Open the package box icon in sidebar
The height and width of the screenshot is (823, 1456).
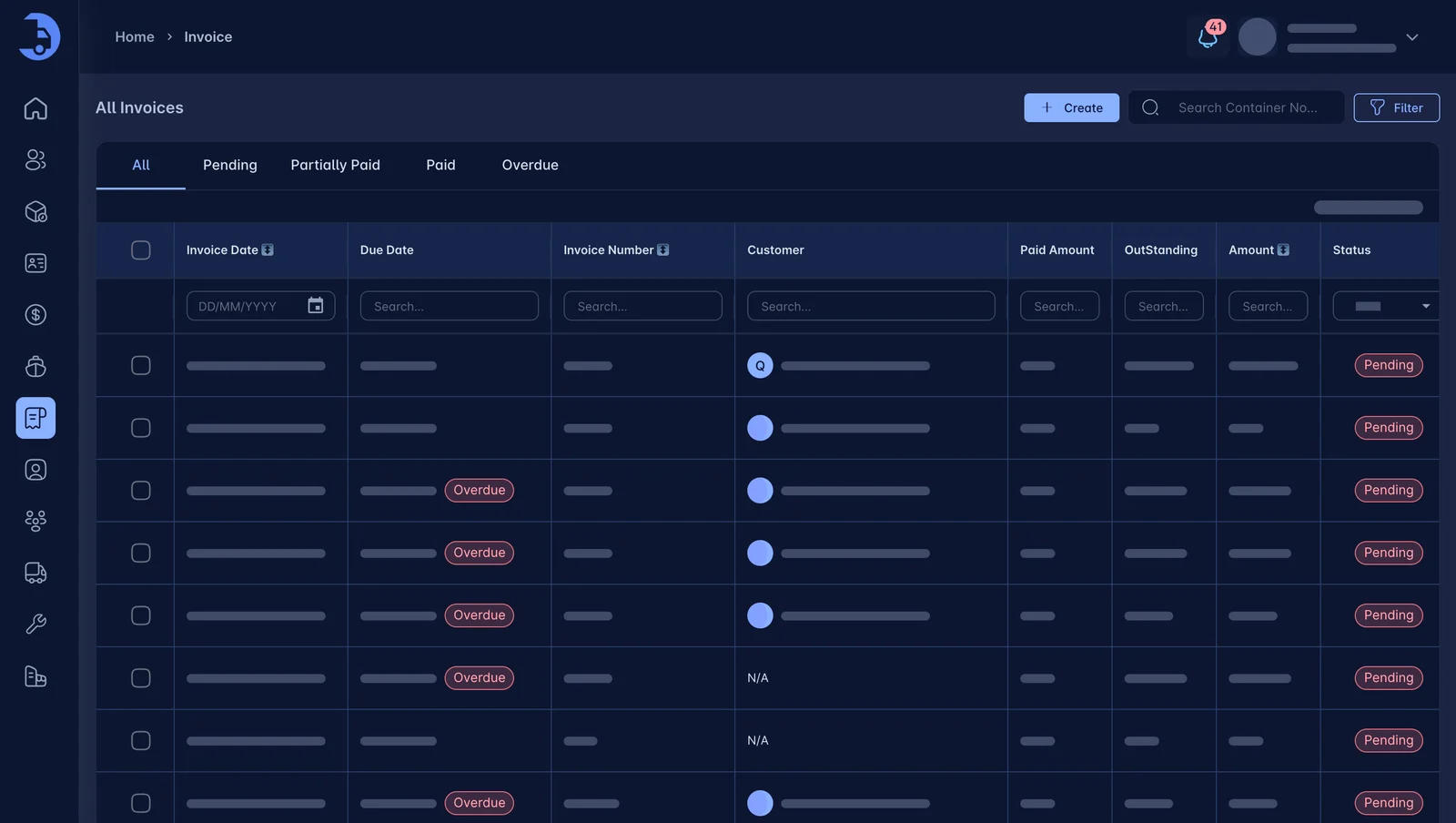point(35,212)
